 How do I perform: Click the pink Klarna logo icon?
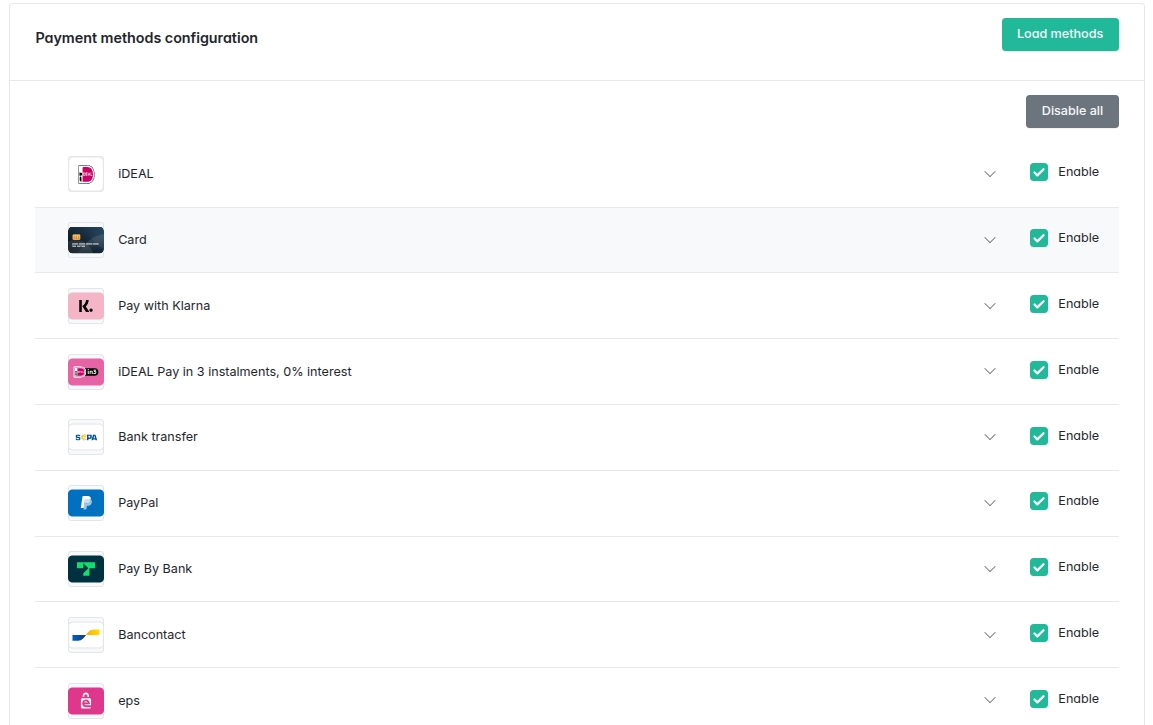(86, 306)
